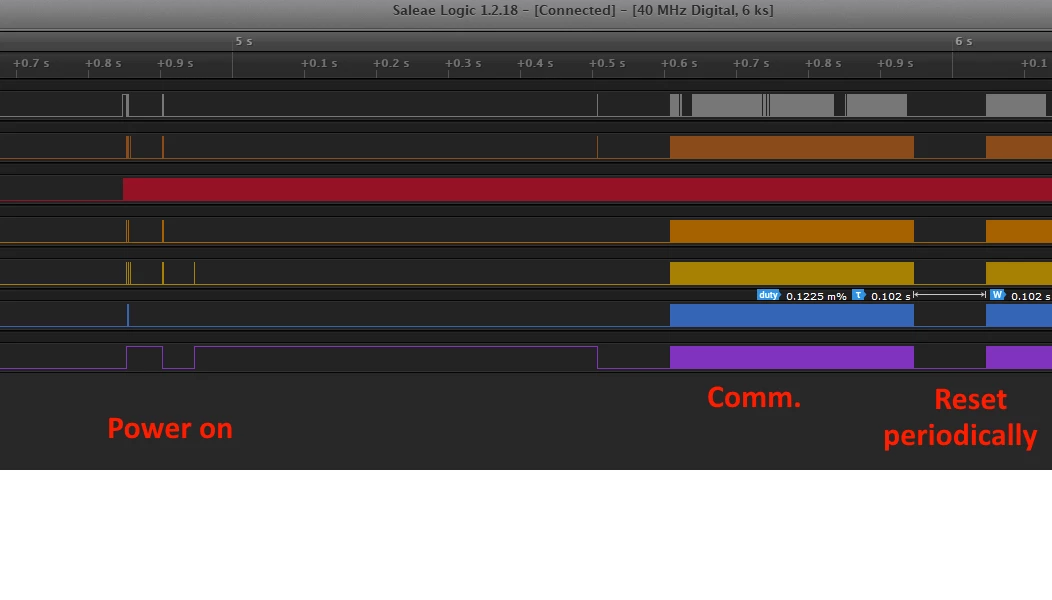Click the 5 s timeline marker
The height and width of the screenshot is (600, 1052).
[244, 42]
